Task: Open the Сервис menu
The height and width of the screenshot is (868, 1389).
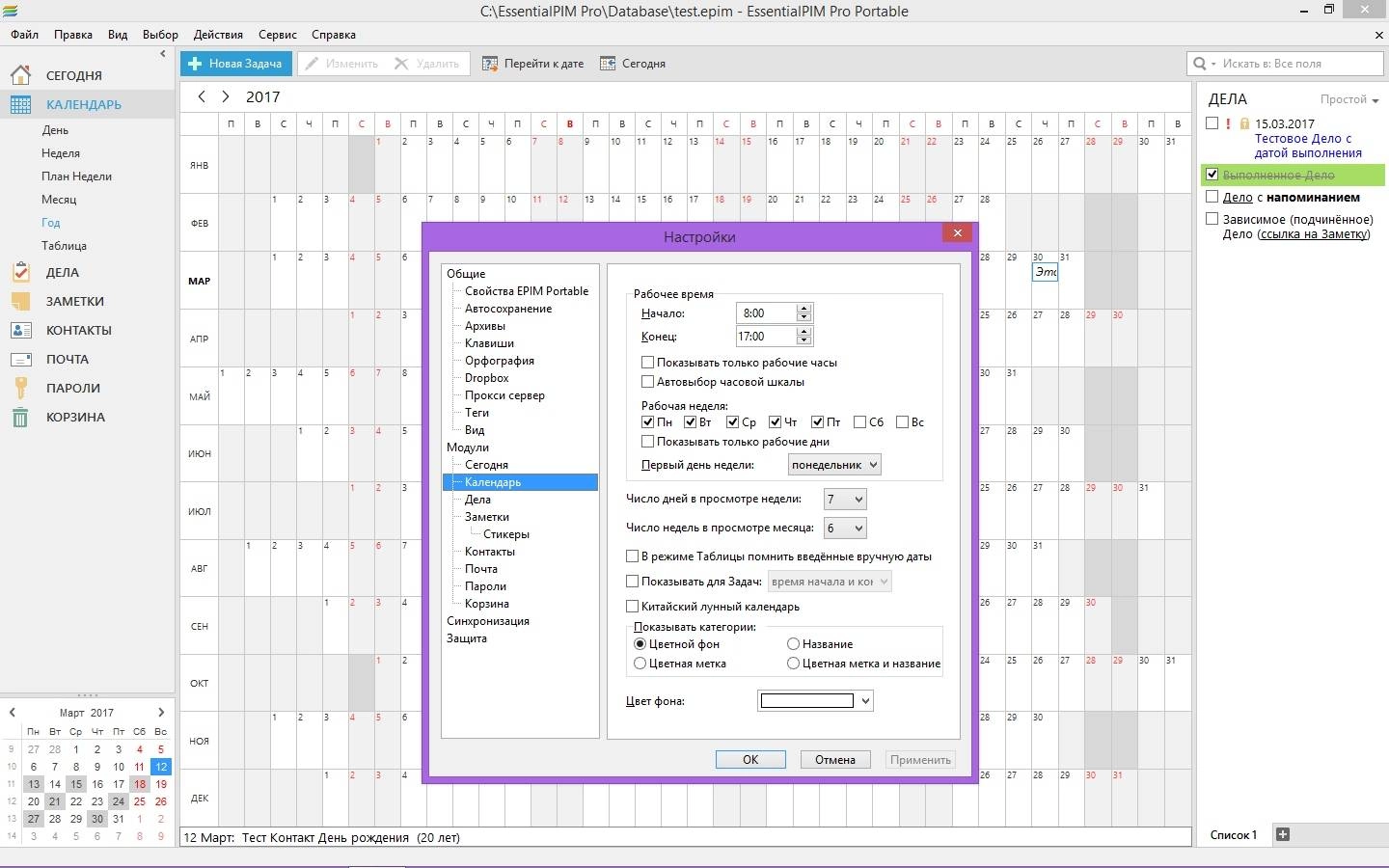Action: (278, 35)
